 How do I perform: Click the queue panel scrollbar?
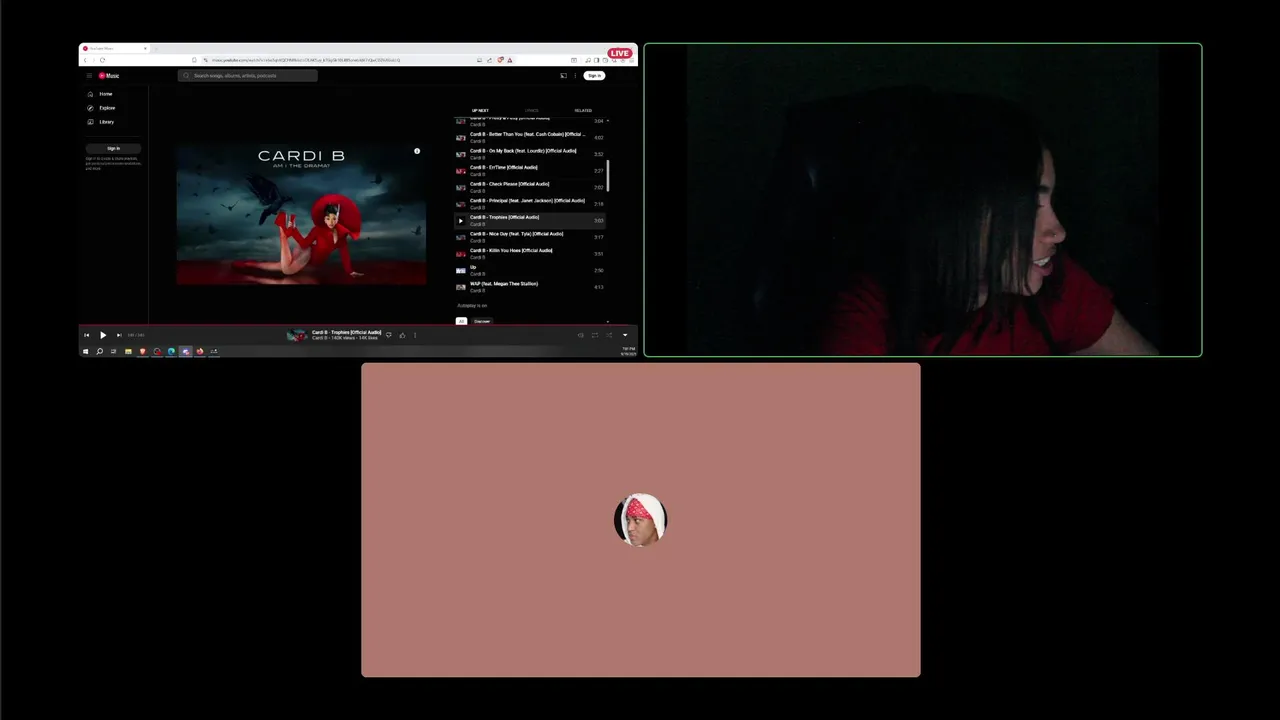608,175
